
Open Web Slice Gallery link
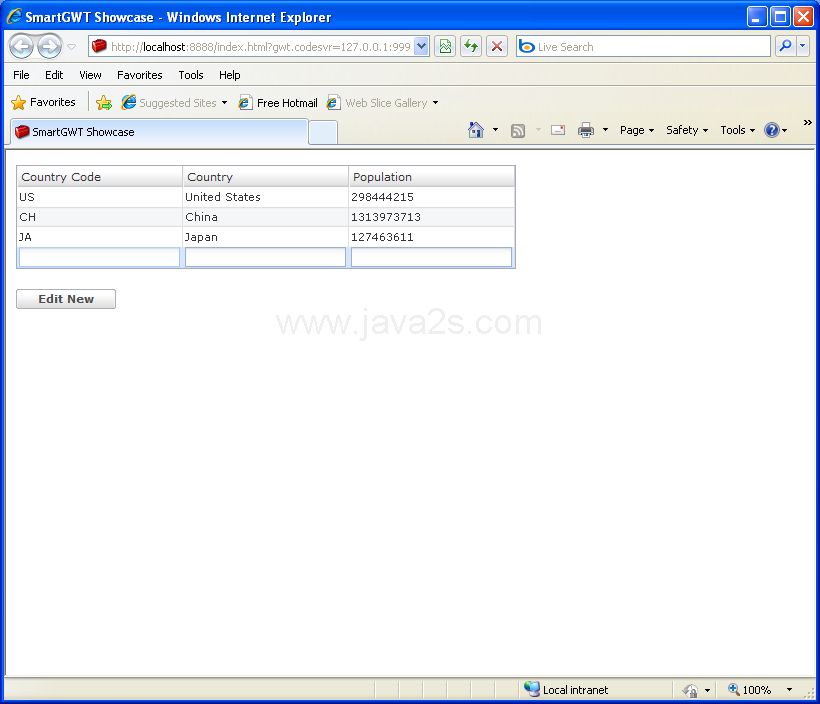click(378, 103)
